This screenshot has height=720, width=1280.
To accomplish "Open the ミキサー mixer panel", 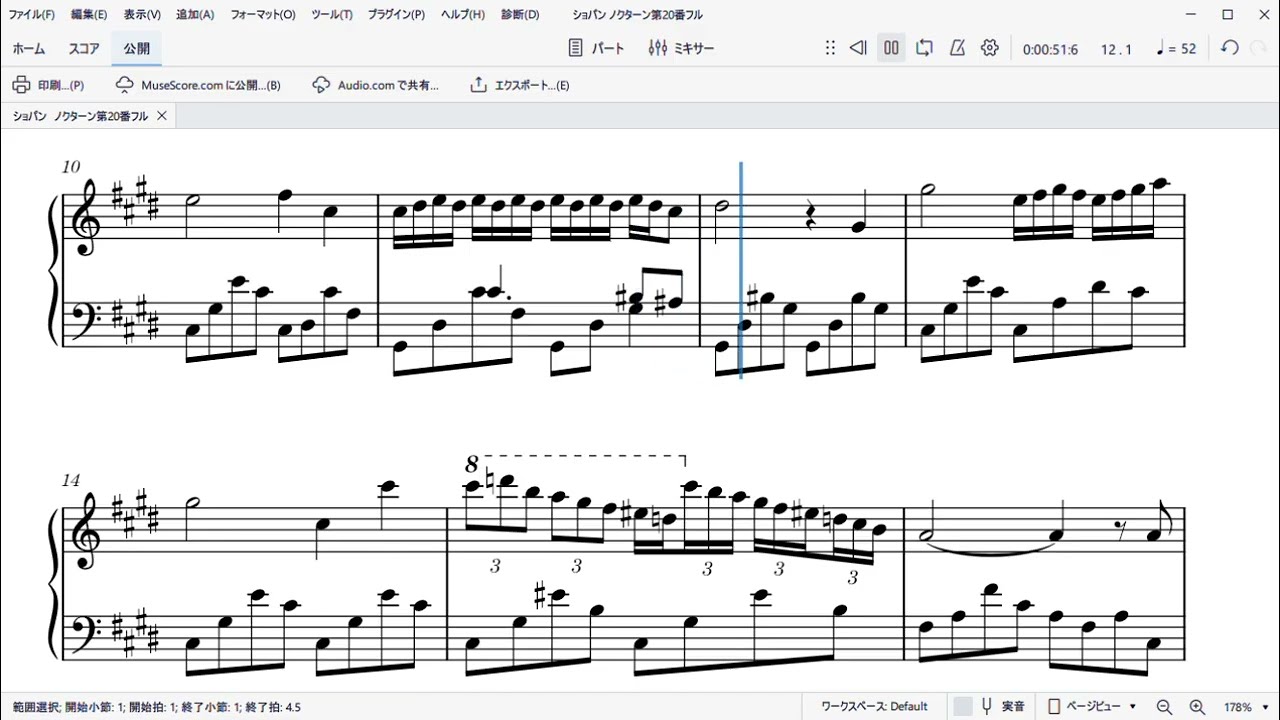I will pyautogui.click(x=681, y=48).
